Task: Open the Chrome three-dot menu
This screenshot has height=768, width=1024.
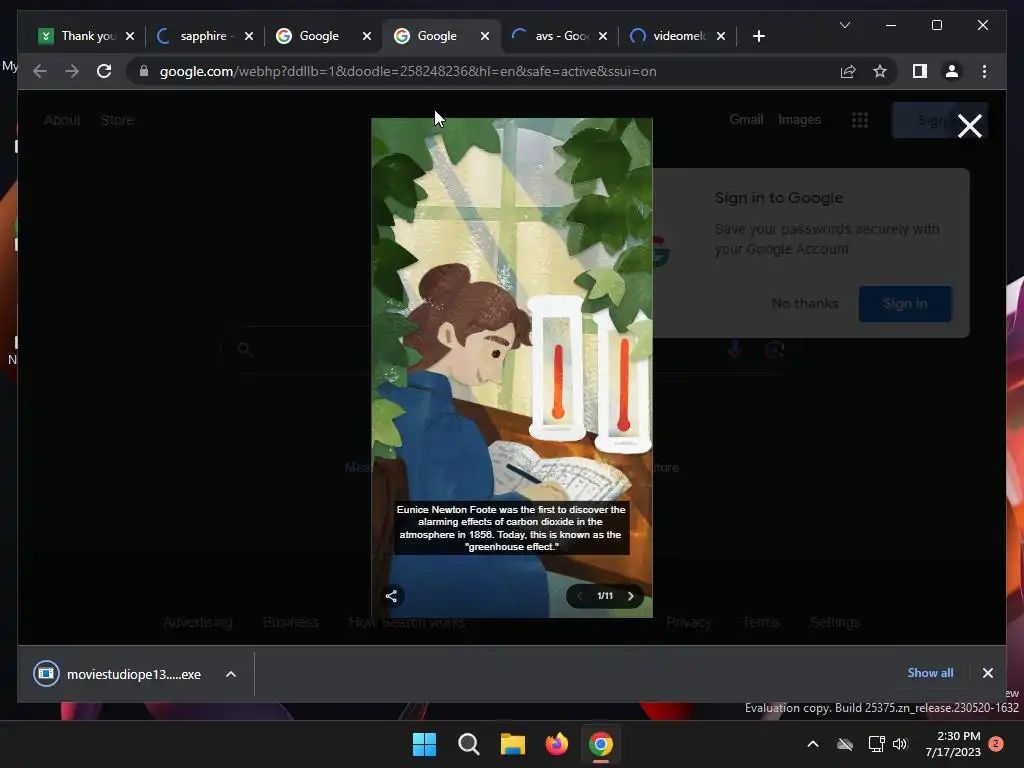Action: (x=984, y=71)
